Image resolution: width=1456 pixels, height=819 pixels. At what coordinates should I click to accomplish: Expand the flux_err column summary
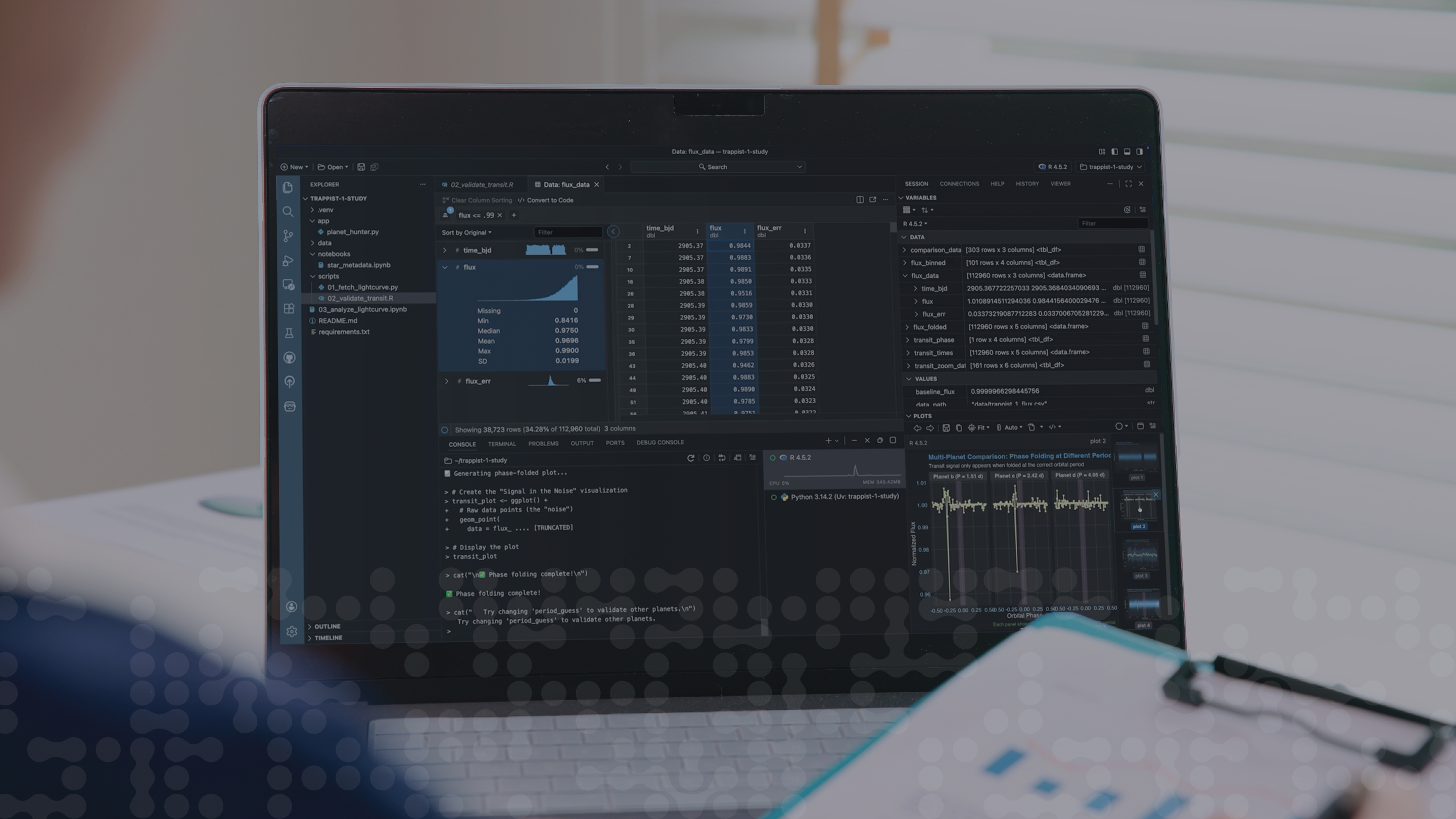(447, 381)
